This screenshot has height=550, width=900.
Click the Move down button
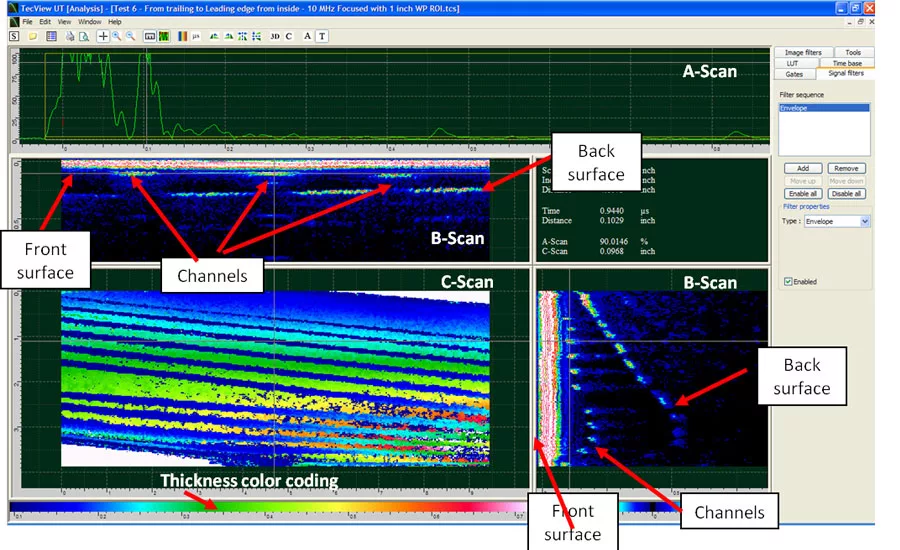(x=846, y=181)
